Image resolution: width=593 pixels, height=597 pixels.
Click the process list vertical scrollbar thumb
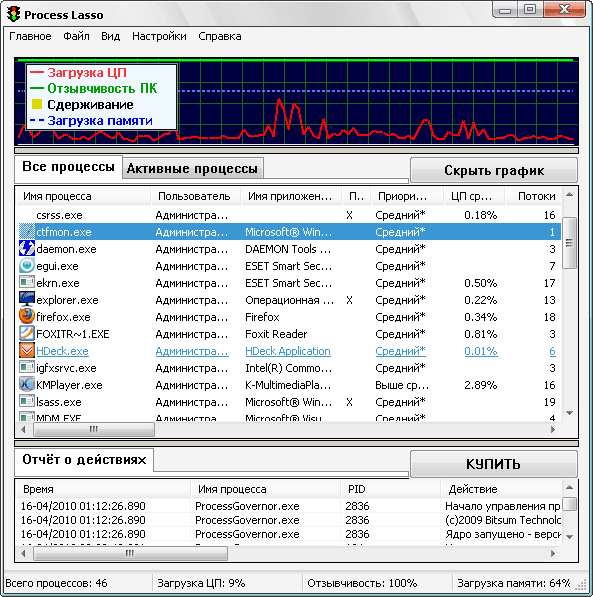tap(569, 243)
